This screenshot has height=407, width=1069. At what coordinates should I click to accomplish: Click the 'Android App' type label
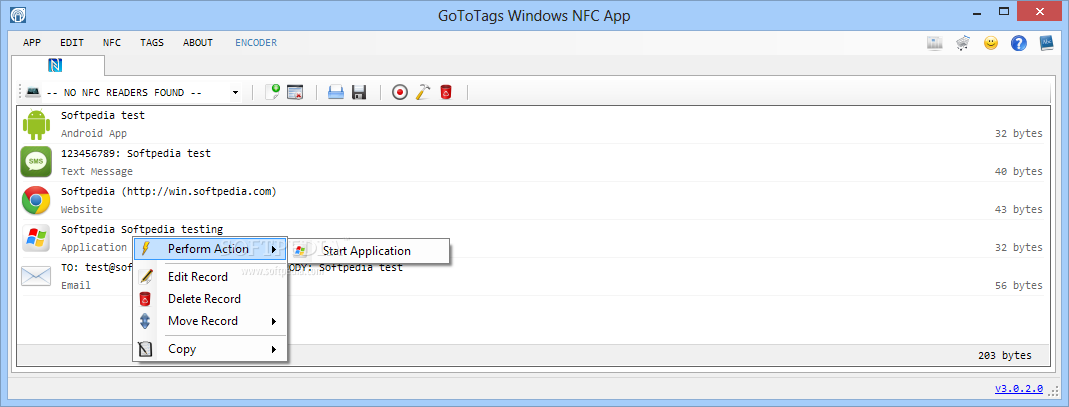point(94,134)
